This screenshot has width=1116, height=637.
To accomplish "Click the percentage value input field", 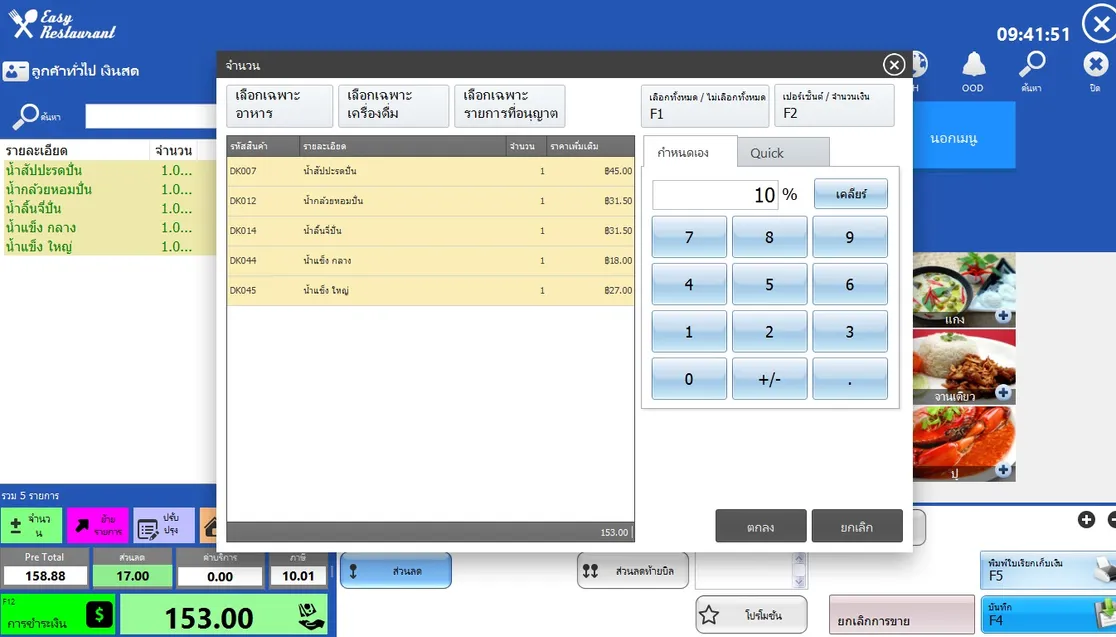I will click(x=715, y=195).
